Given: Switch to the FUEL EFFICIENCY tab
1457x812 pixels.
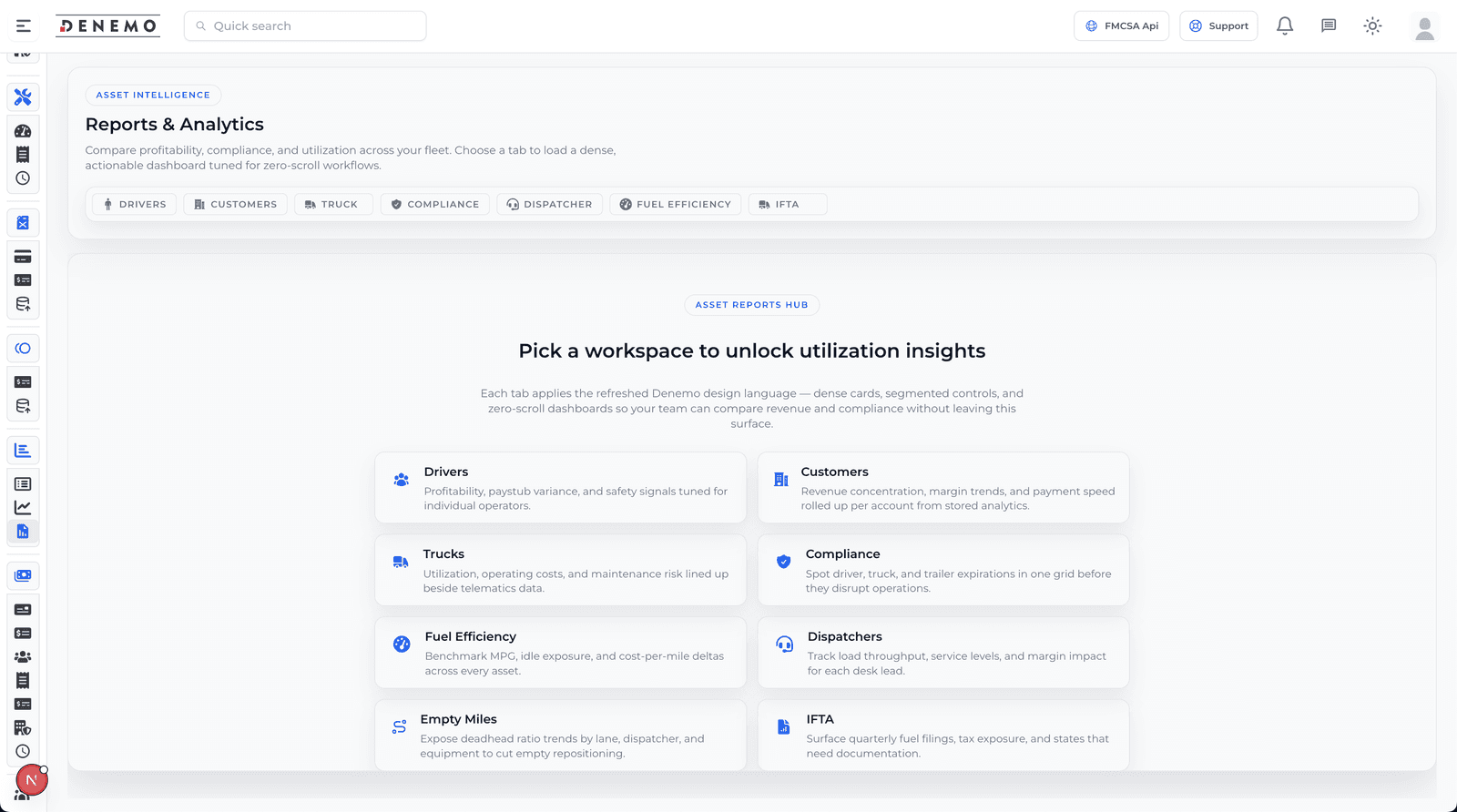Looking at the screenshot, I should (x=675, y=205).
